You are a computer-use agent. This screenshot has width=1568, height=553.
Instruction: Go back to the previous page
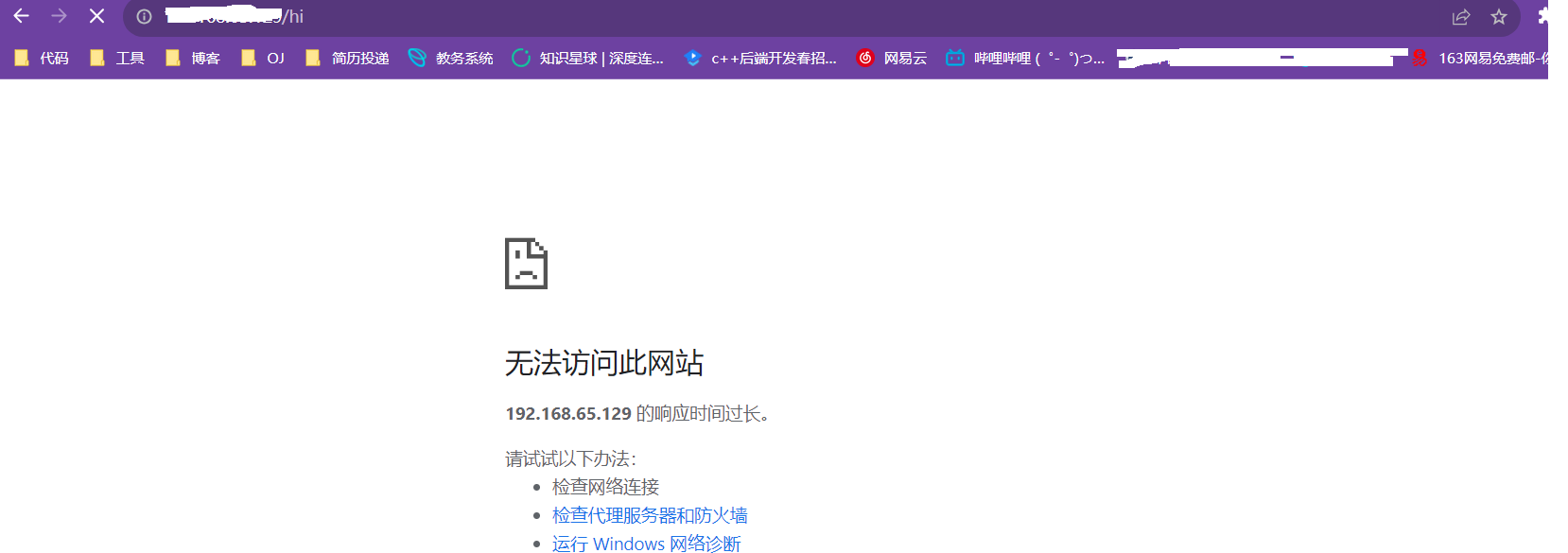[x=21, y=16]
